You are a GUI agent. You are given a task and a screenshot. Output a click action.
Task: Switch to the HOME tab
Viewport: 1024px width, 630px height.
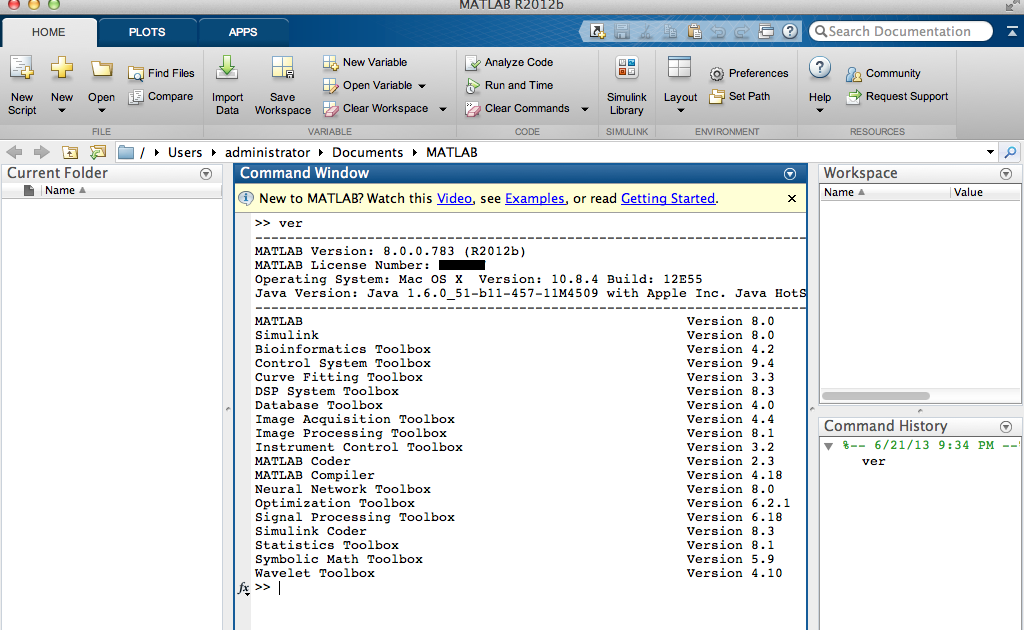49,32
